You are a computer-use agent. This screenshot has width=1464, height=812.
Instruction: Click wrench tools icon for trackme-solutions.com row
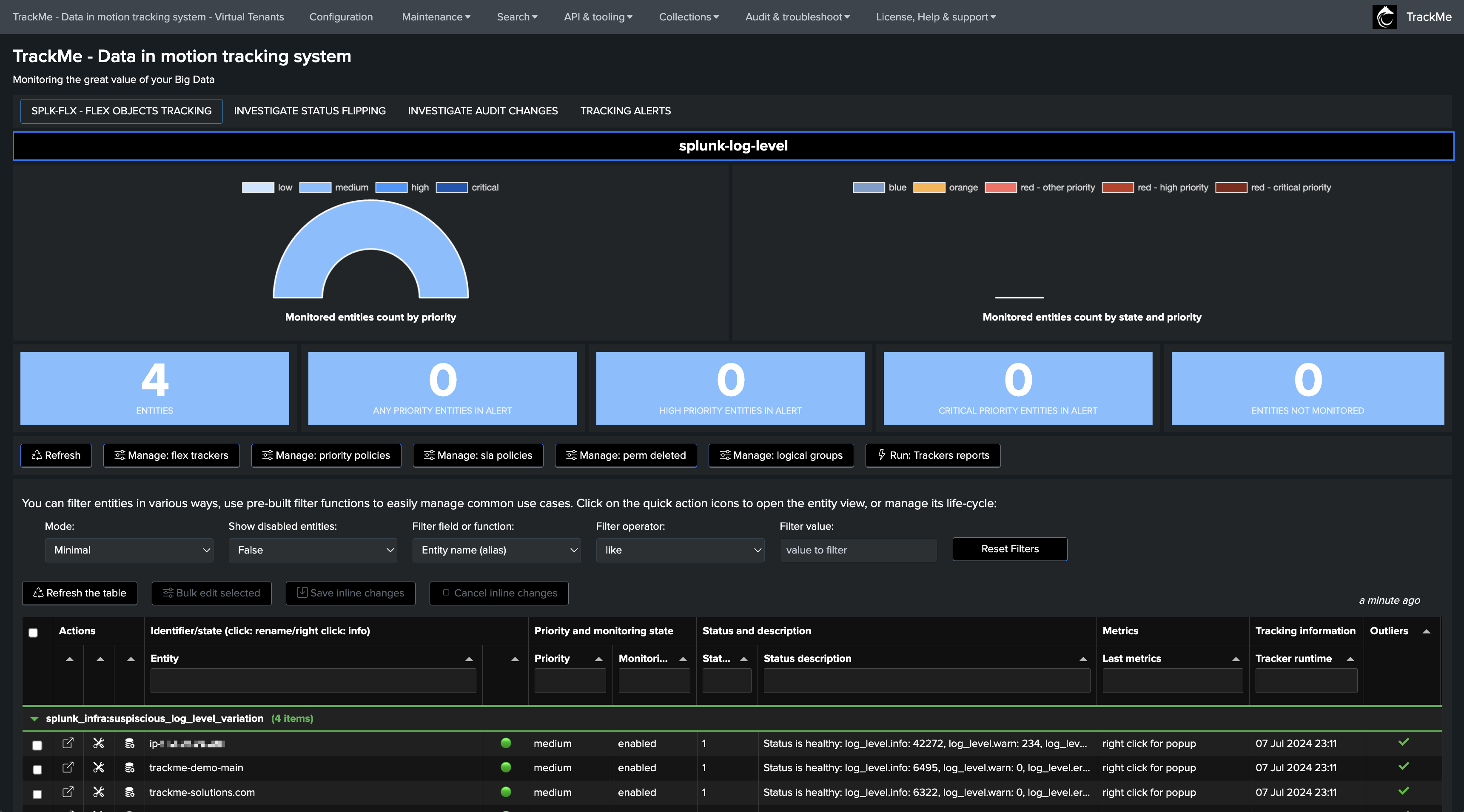98,792
